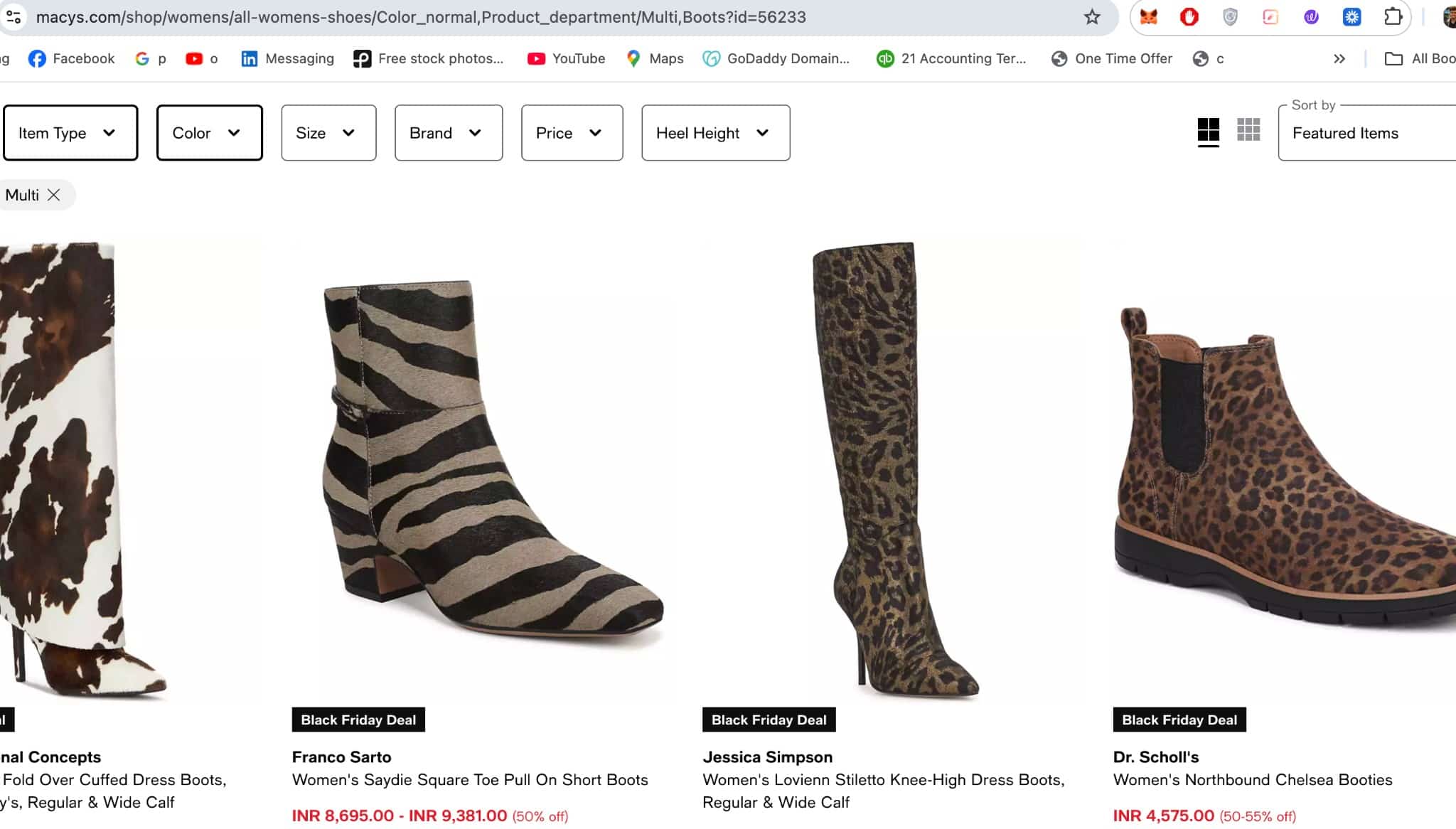Open the Franco Sarto Saydie boots product link
The image size is (1456, 829).
click(469, 779)
